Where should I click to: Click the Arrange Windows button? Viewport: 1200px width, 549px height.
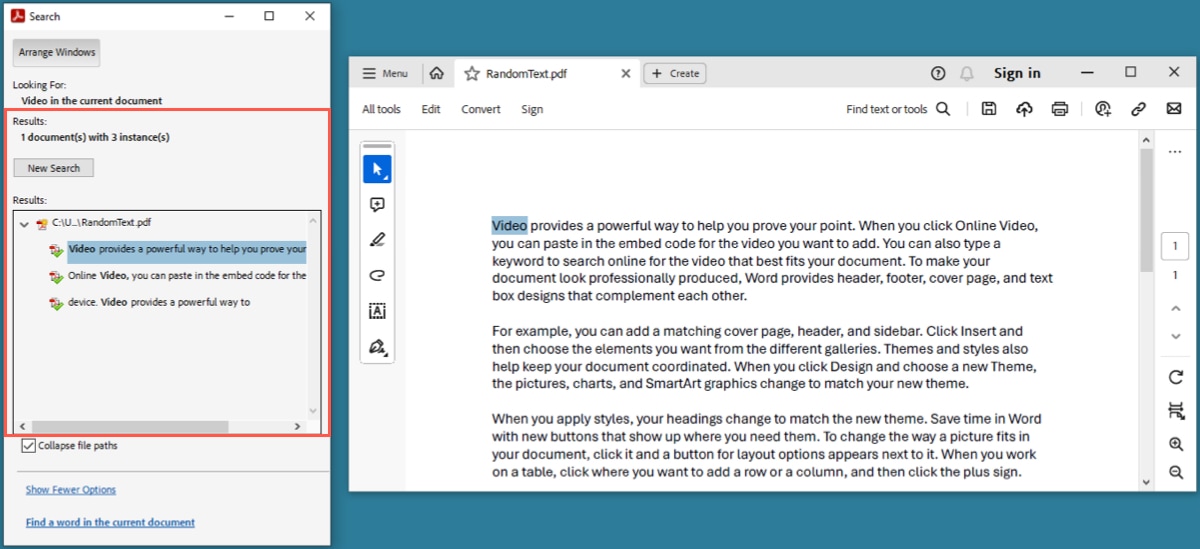57,52
